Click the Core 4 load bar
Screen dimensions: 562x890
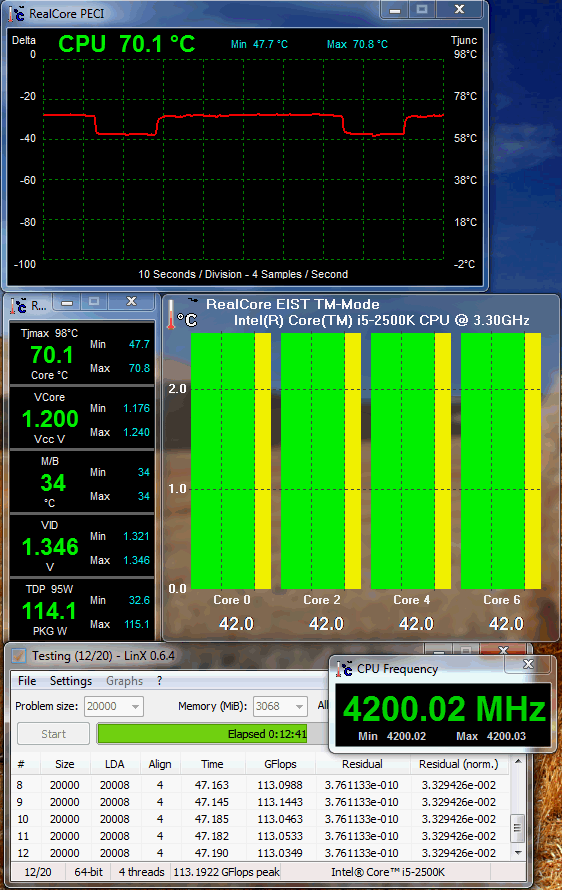click(x=411, y=461)
